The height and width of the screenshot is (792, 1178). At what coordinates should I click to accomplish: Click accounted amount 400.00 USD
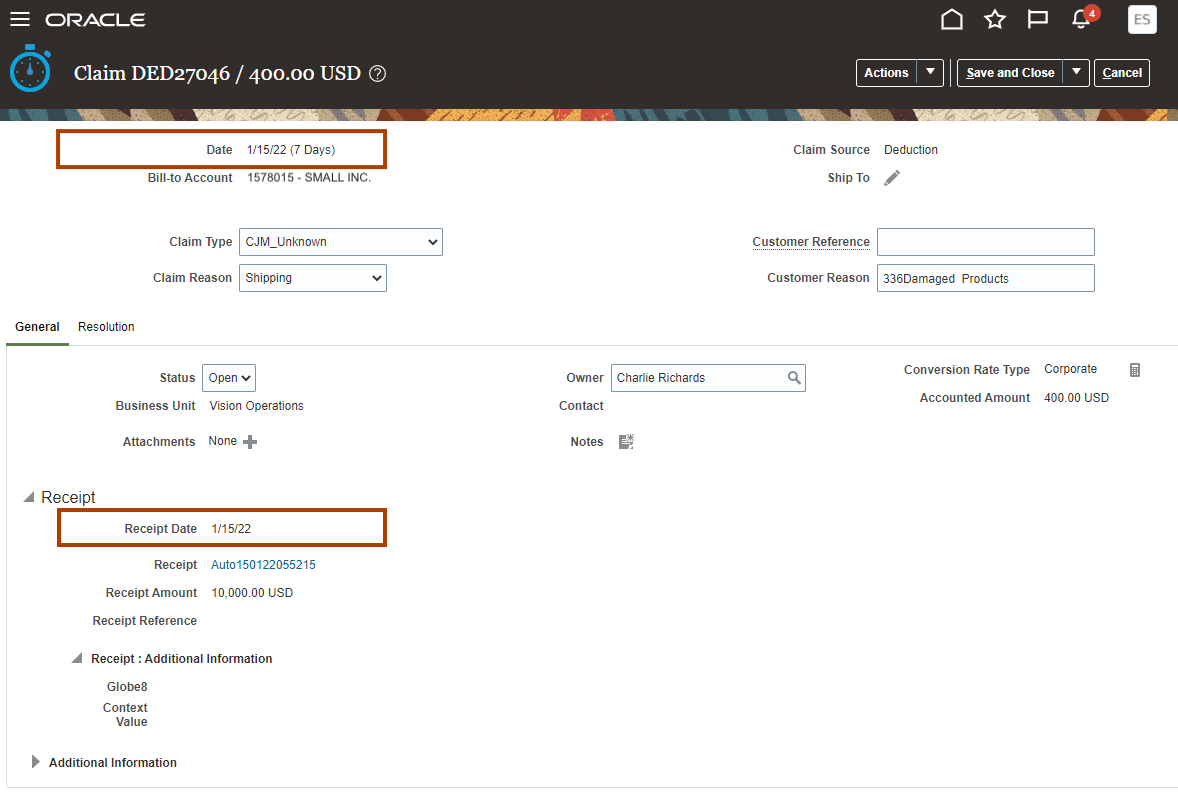tap(1077, 398)
